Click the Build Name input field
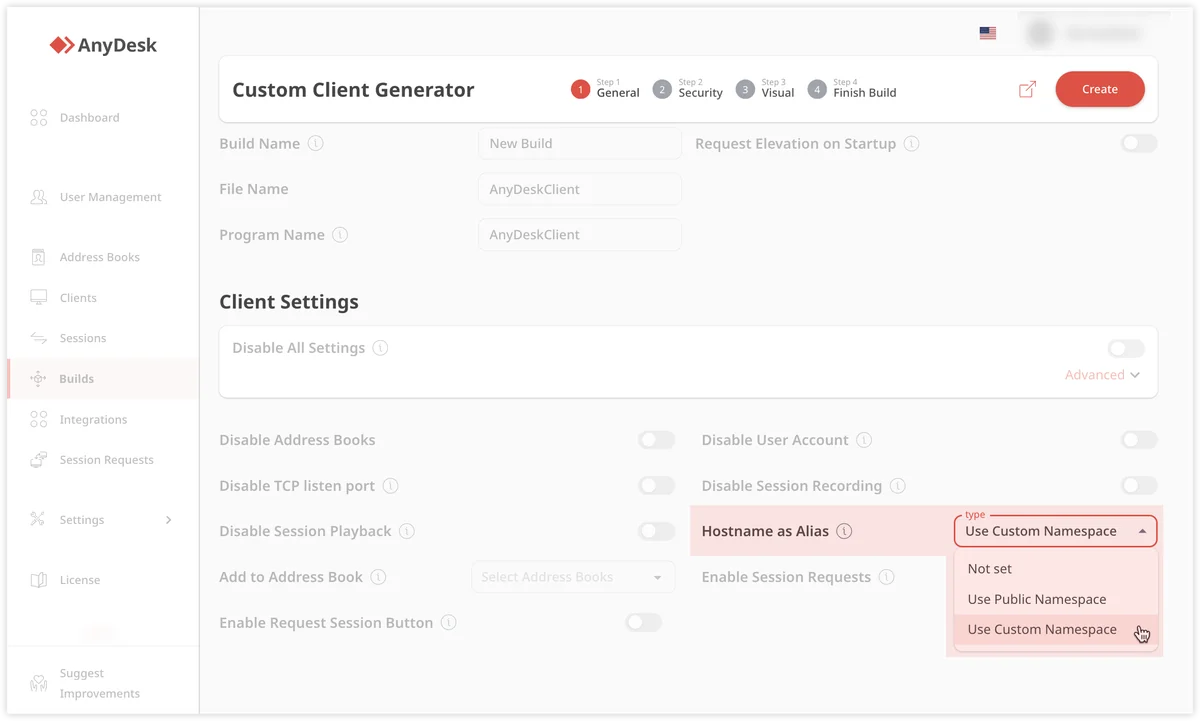 pos(580,144)
